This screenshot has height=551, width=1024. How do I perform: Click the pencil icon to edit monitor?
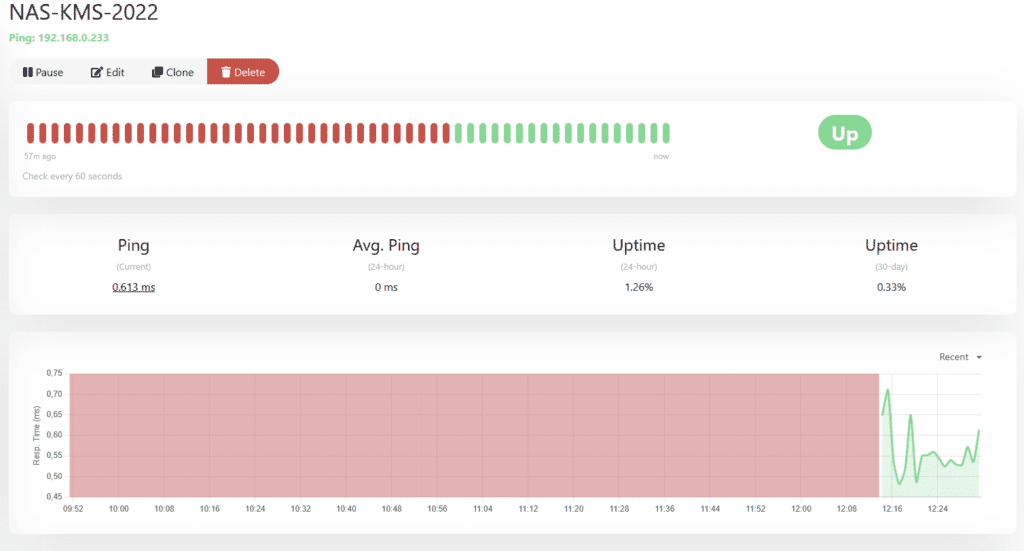[x=97, y=73]
